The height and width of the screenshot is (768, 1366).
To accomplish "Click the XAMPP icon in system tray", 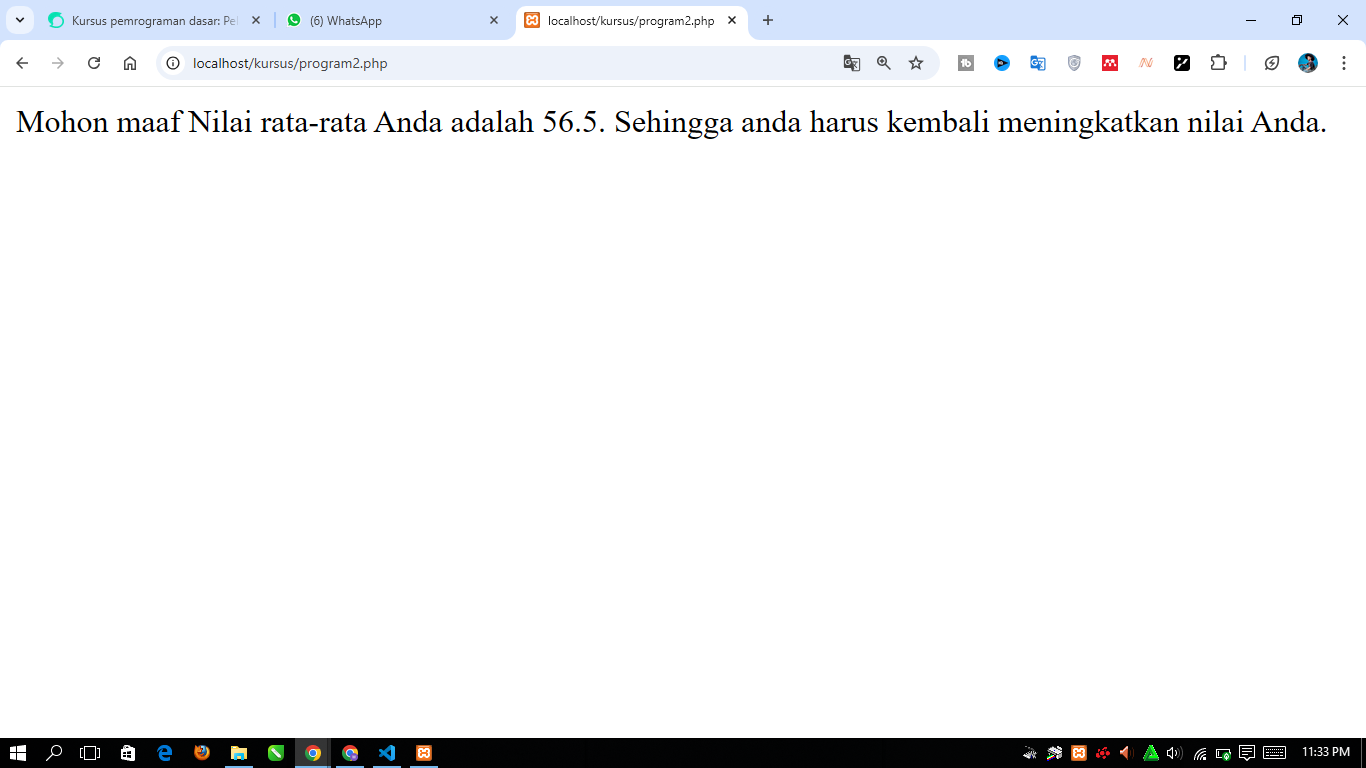I will coord(1079,753).
